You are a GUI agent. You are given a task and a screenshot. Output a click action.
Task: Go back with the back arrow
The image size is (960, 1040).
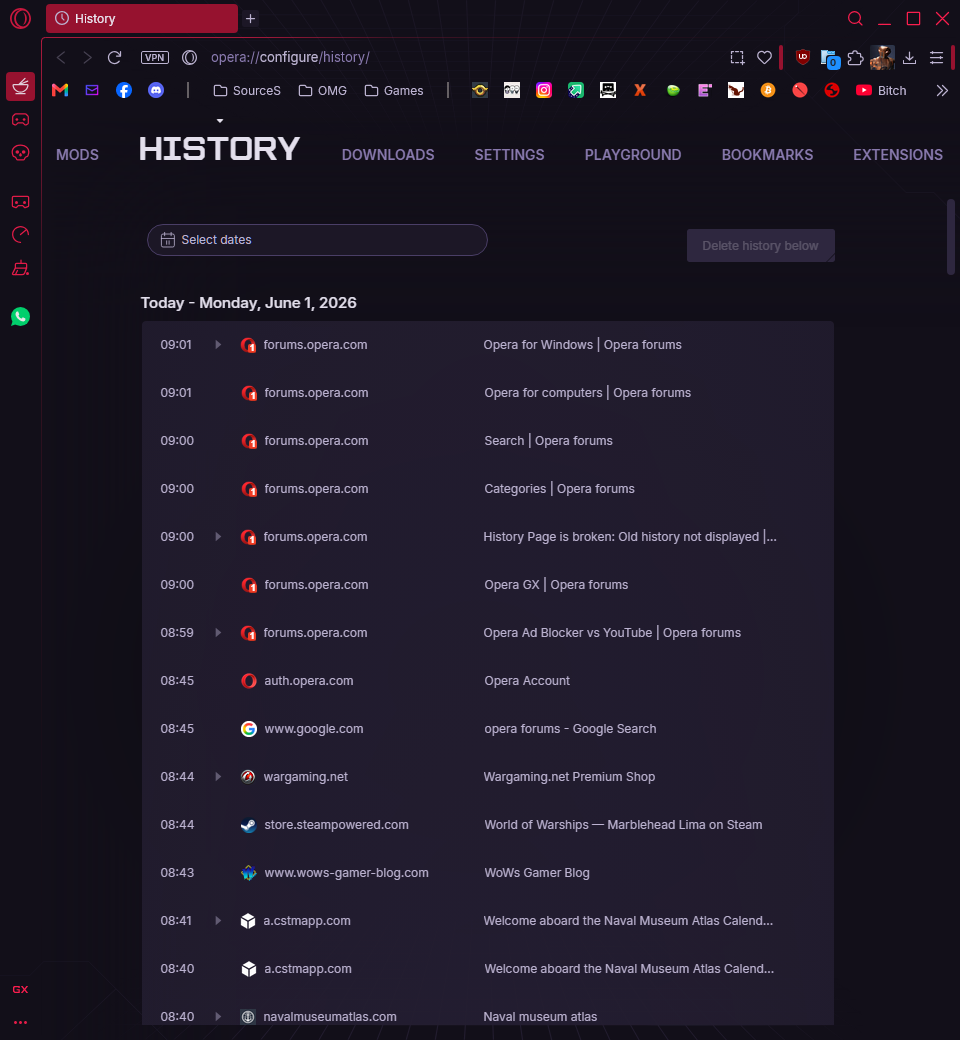(61, 58)
